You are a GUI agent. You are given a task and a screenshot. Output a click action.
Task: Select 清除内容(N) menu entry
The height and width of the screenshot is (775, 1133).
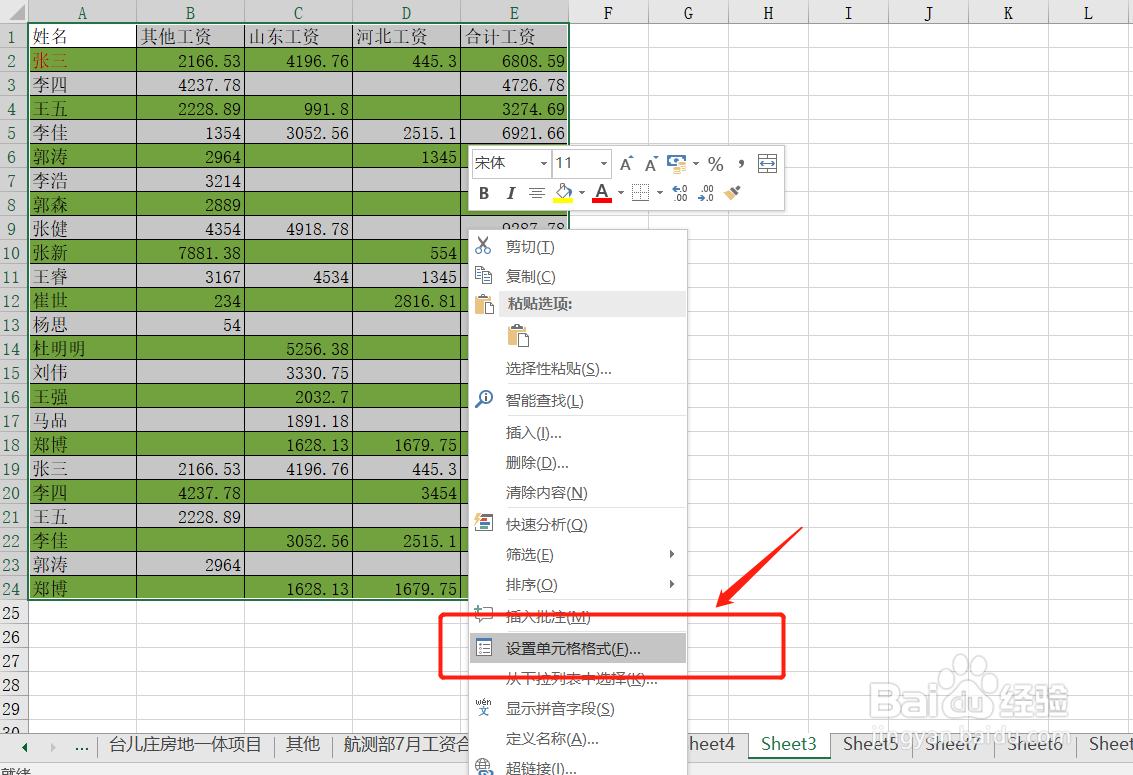point(577,493)
